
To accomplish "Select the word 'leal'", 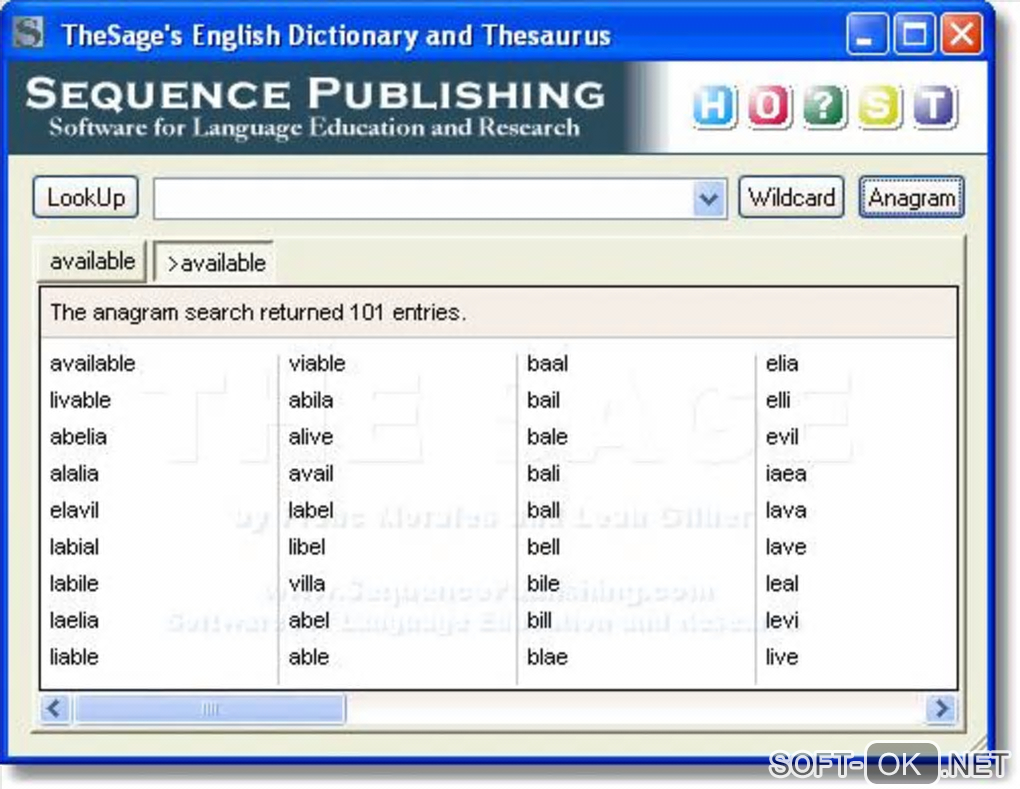I will (x=782, y=583).
